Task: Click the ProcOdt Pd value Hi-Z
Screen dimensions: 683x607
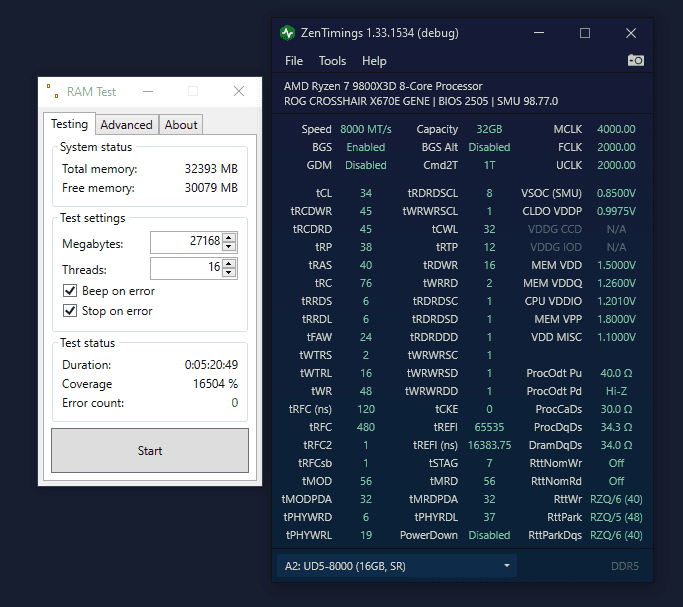Action: click(x=616, y=391)
